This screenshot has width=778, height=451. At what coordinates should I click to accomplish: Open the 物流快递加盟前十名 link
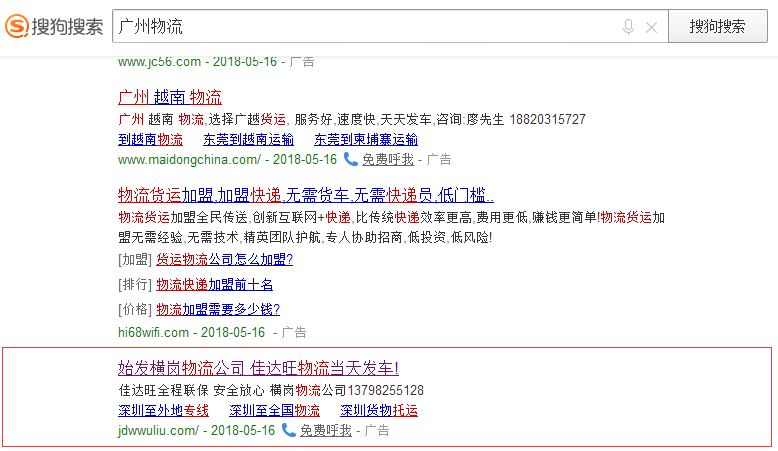tap(214, 284)
